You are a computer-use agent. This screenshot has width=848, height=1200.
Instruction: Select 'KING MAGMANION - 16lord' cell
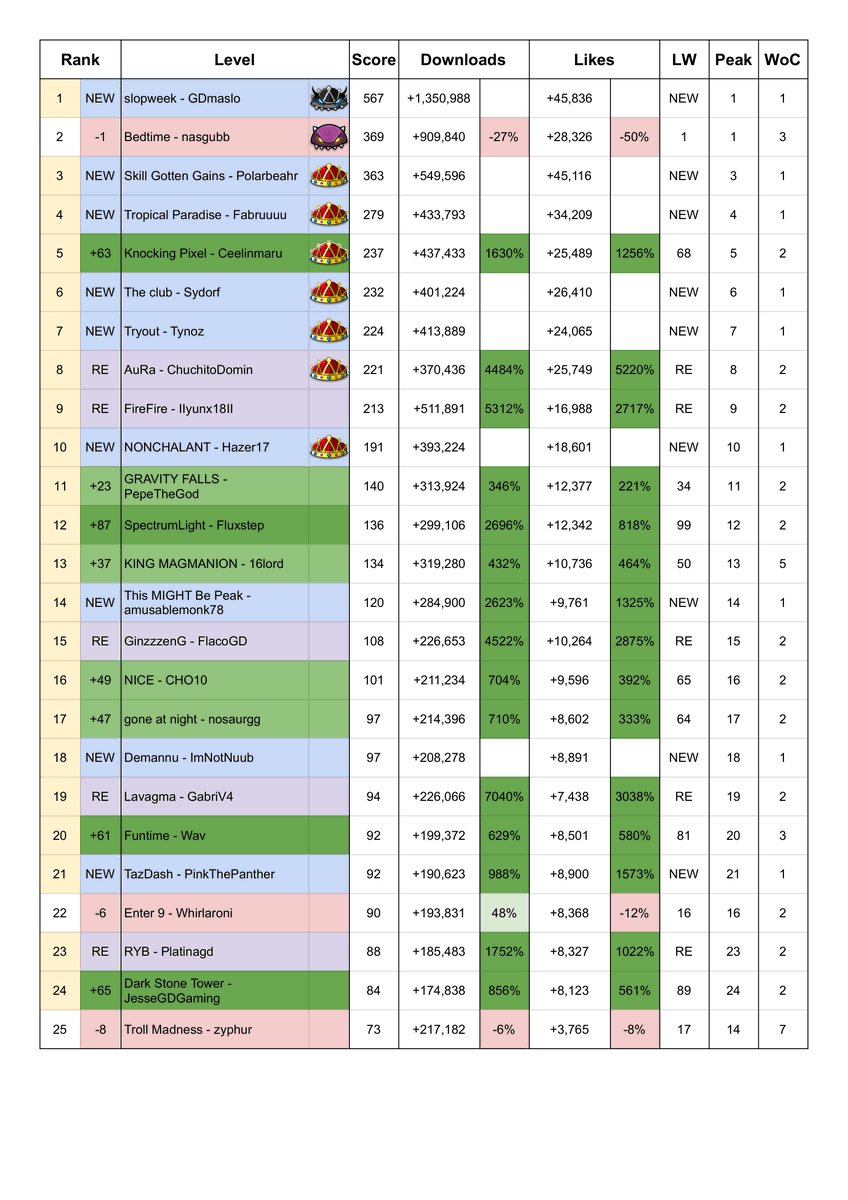215,563
